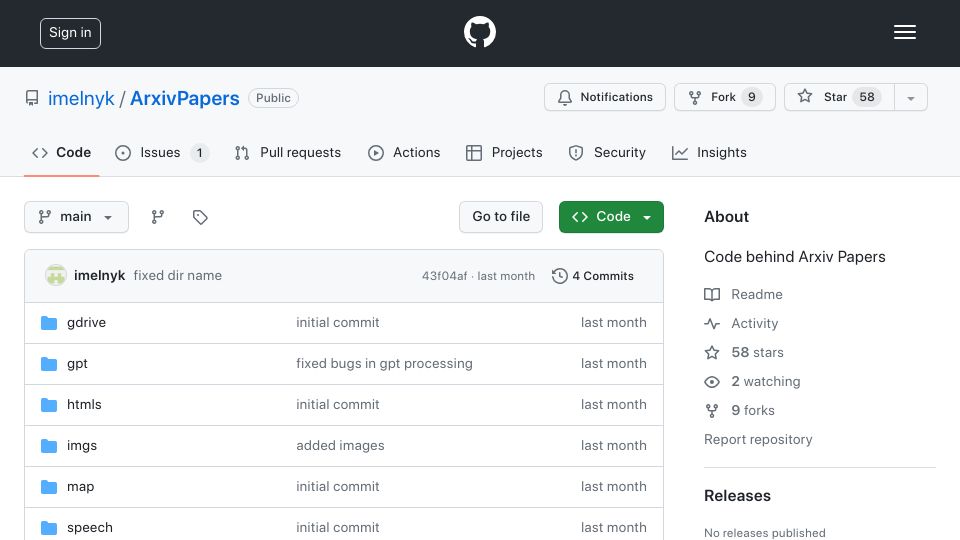Open the speech folder icon
The width and height of the screenshot is (960, 540).
coord(49,528)
